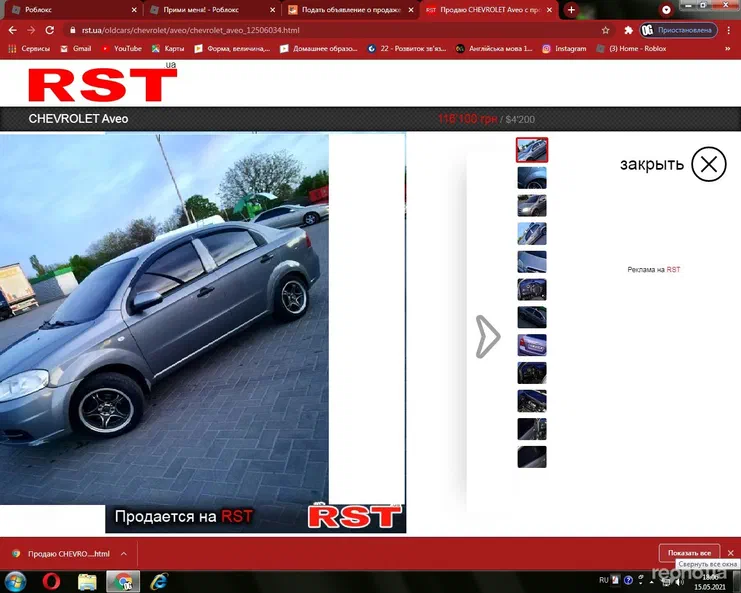
Task: Bookmark this page with the star icon
Action: 605,30
